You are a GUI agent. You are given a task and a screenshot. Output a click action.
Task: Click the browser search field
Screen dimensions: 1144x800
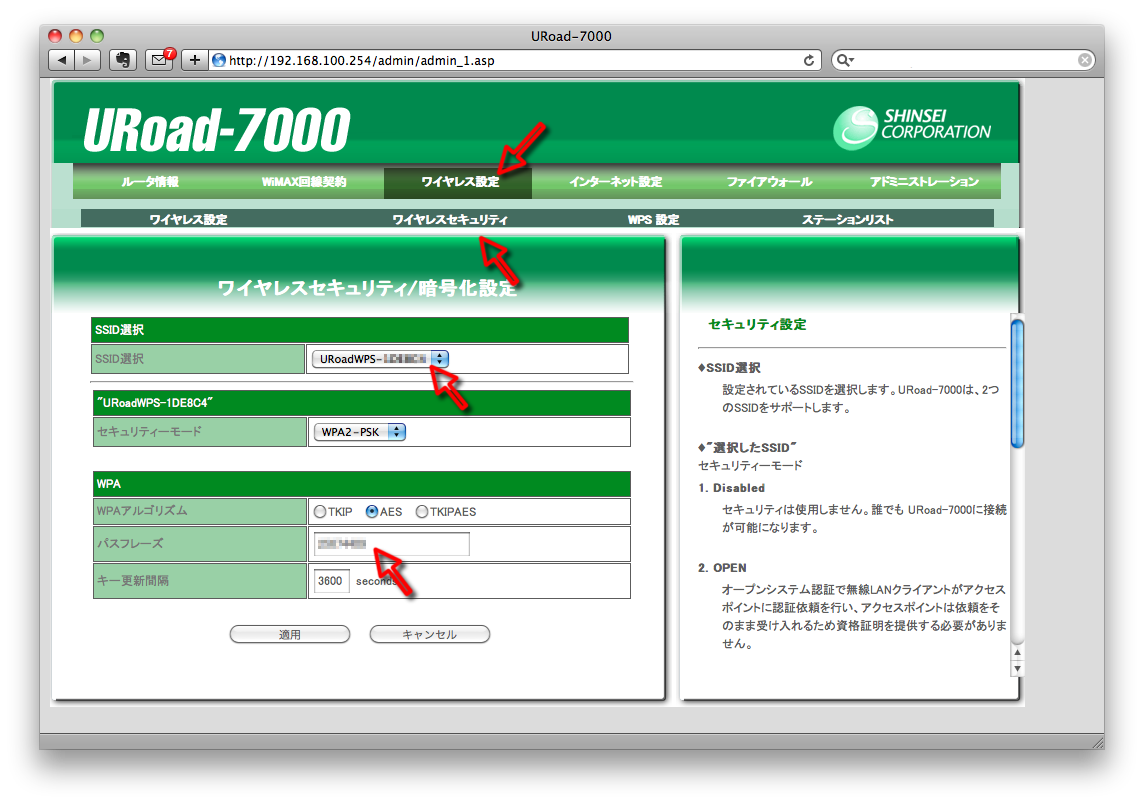pyautogui.click(x=964, y=61)
